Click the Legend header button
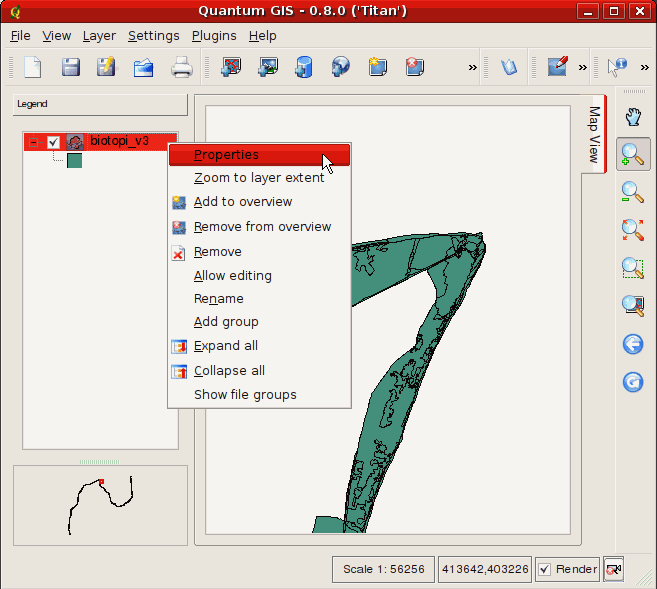This screenshot has height=589, width=657. pyautogui.click(x=100, y=104)
